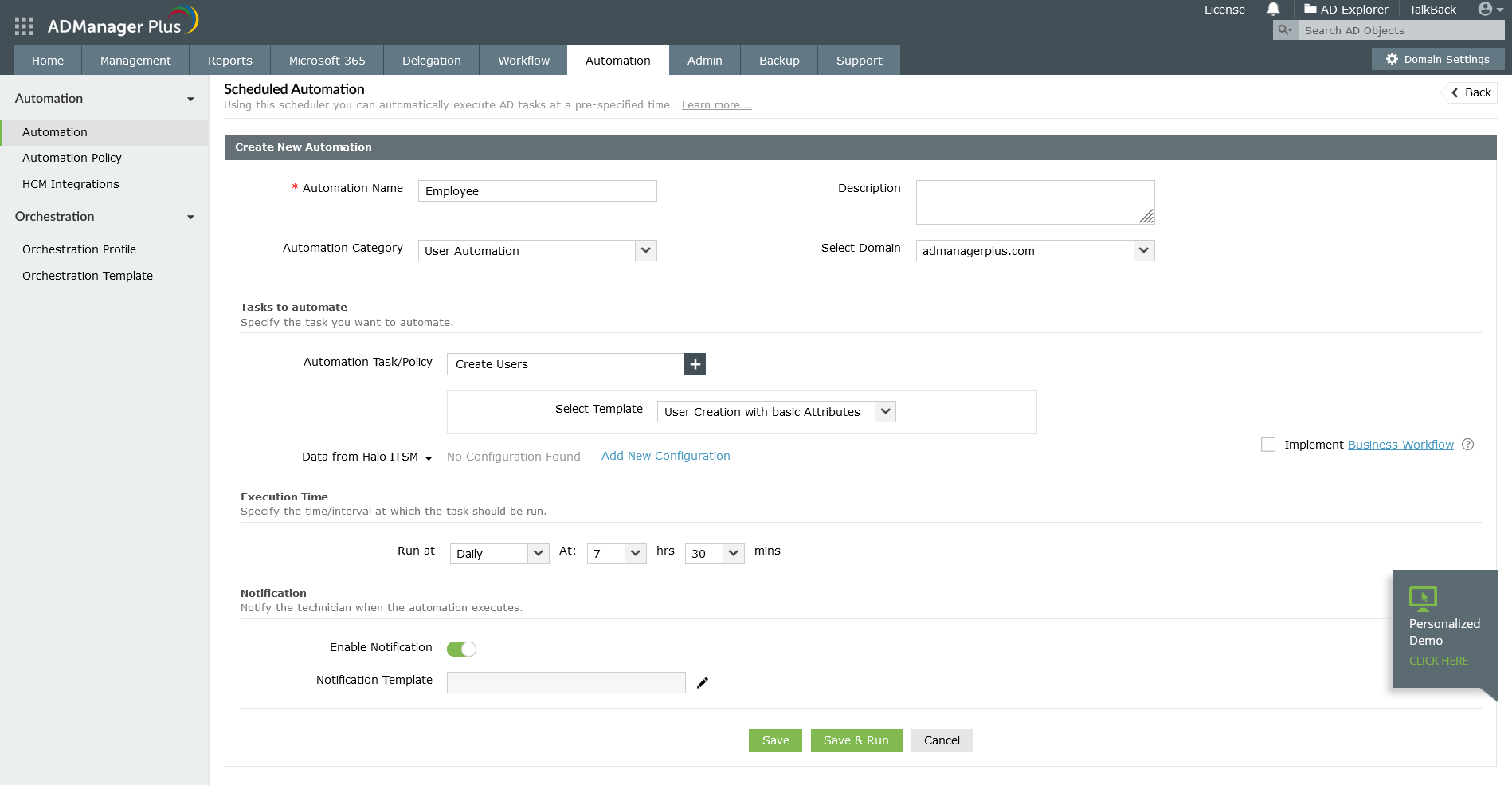Open the Run at Daily frequency dropdown

[x=499, y=554]
